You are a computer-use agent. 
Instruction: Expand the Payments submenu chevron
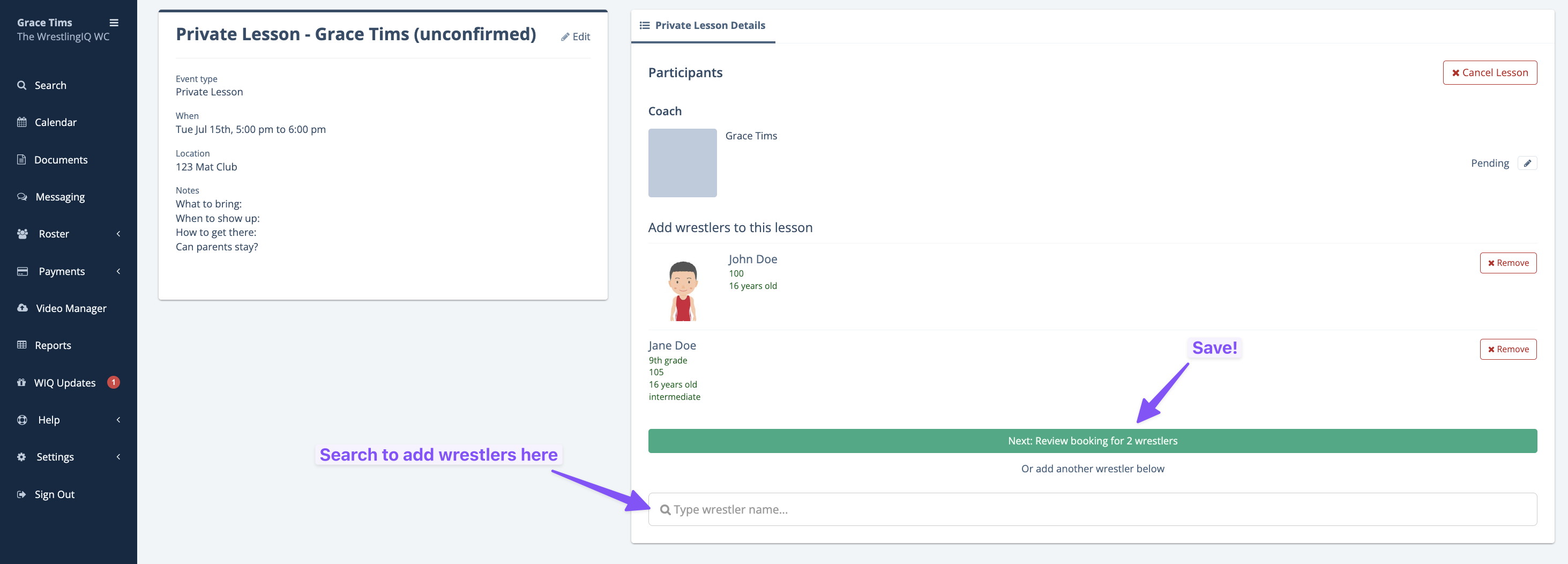click(x=118, y=271)
